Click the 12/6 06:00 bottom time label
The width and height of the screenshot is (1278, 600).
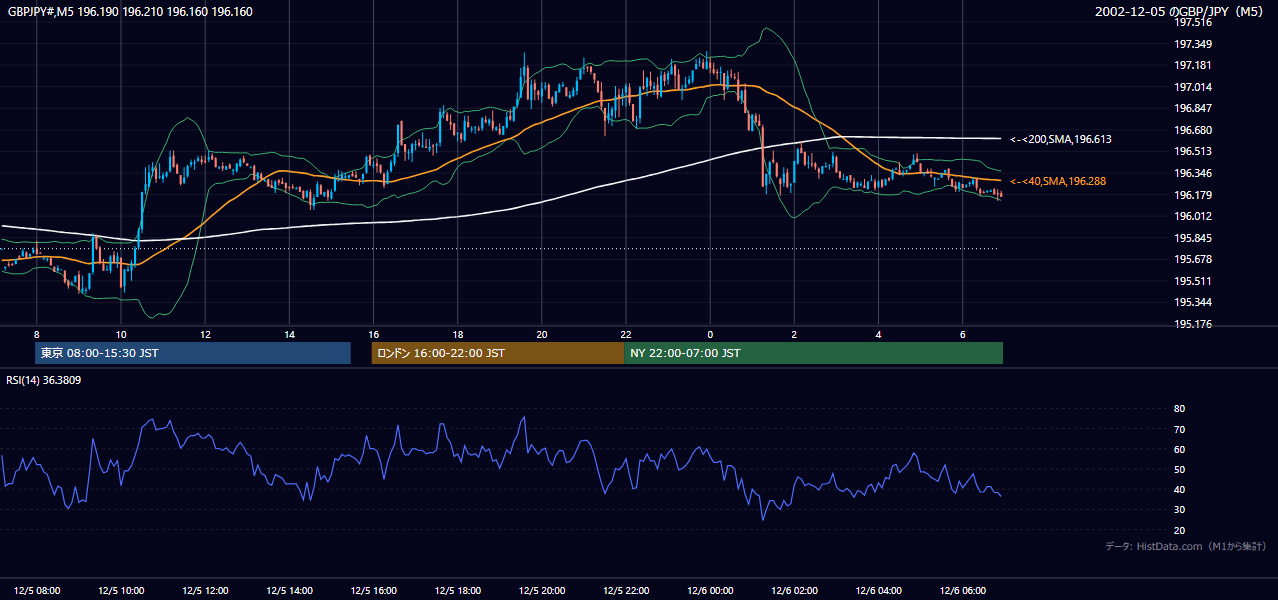(x=963, y=590)
